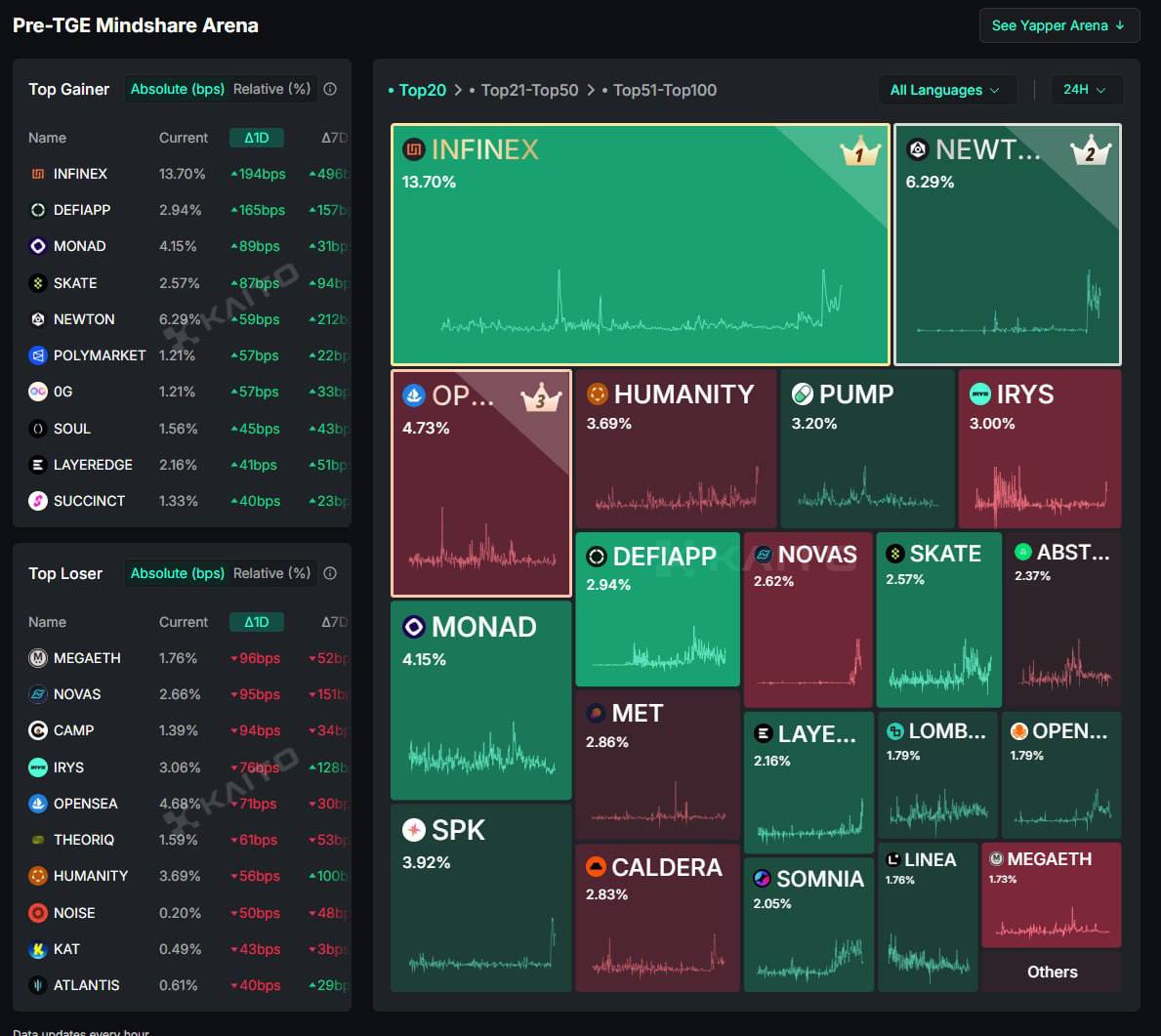Click the CAMP logo in Top Loser list

click(x=38, y=731)
